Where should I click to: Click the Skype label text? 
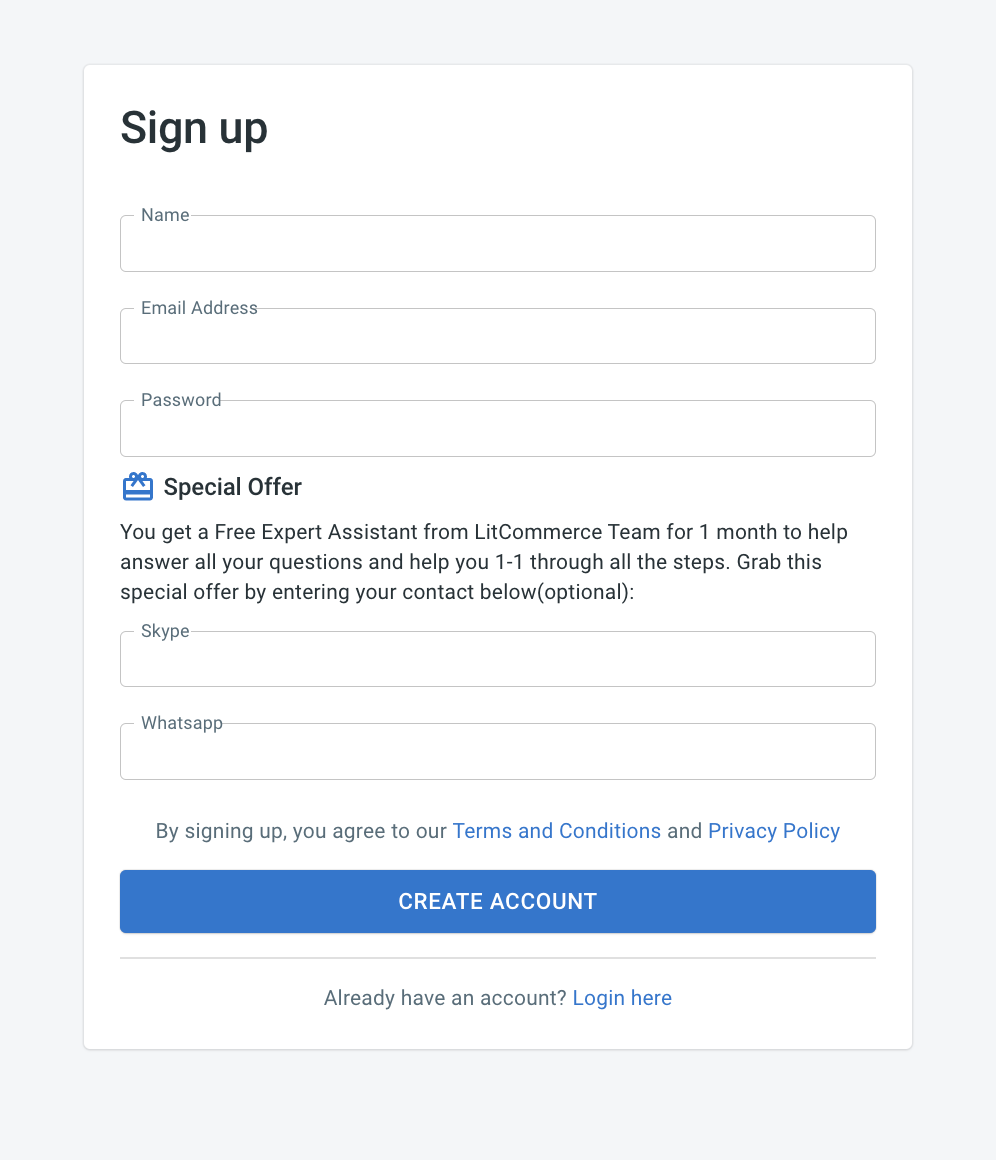(165, 631)
